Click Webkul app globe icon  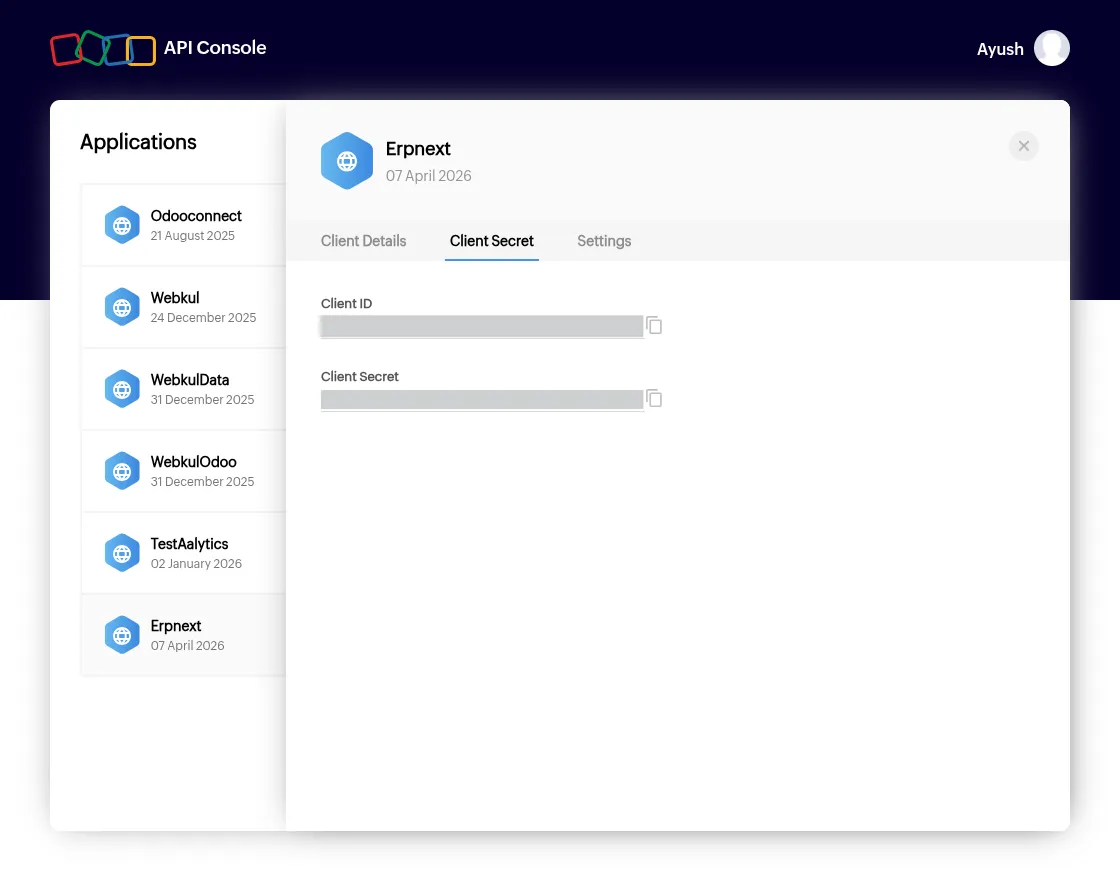pos(122,307)
